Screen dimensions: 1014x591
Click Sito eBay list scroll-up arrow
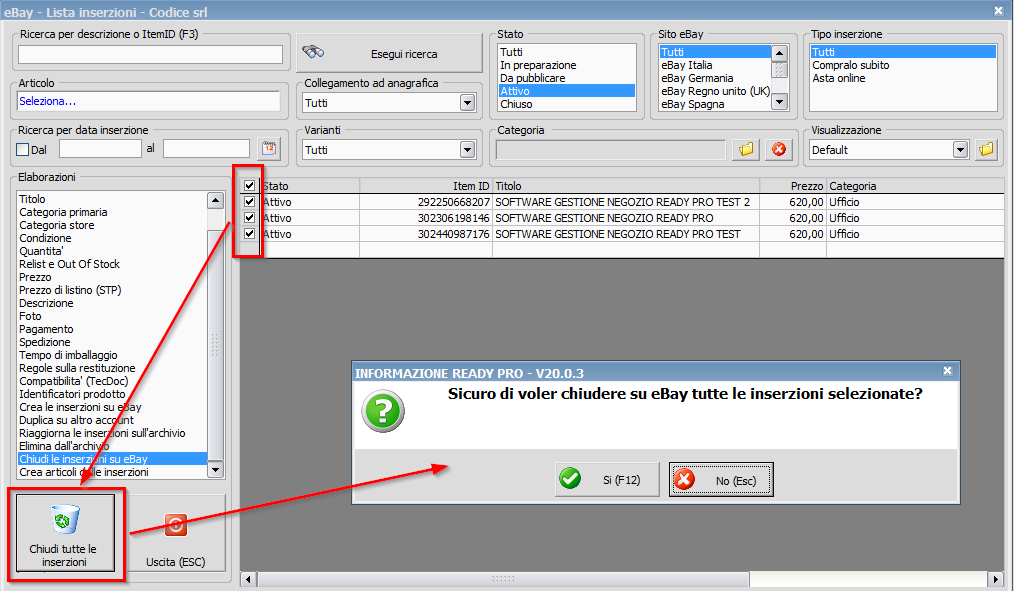[780, 53]
